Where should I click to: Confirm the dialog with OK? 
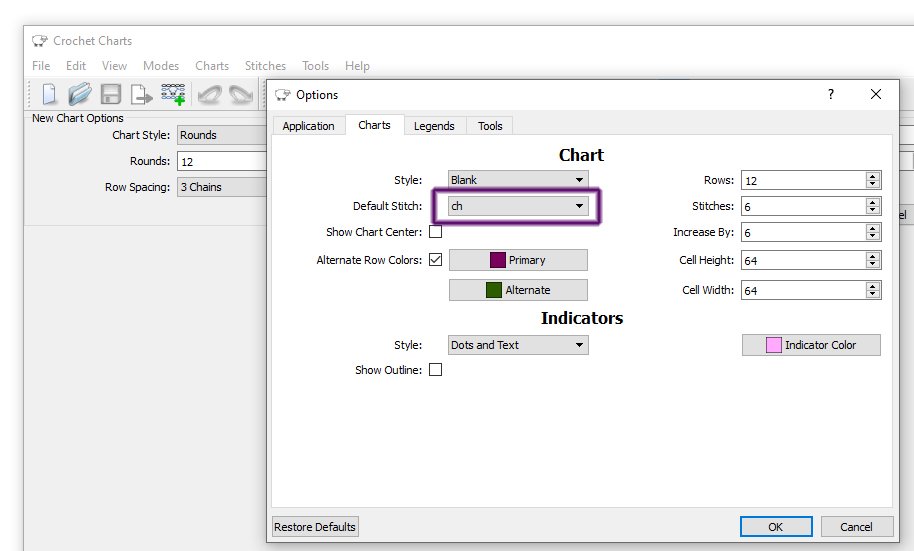pyautogui.click(x=776, y=527)
